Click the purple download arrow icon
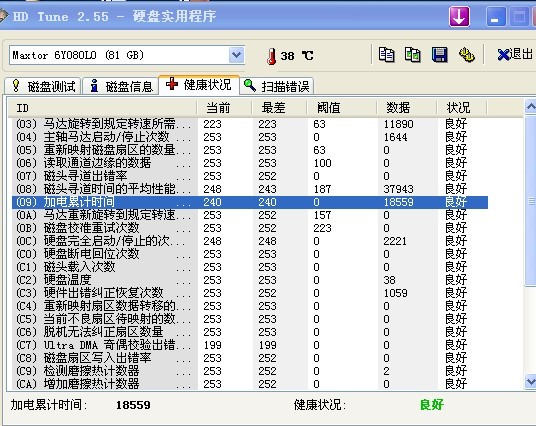Image resolution: width=536 pixels, height=426 pixels. click(x=459, y=16)
